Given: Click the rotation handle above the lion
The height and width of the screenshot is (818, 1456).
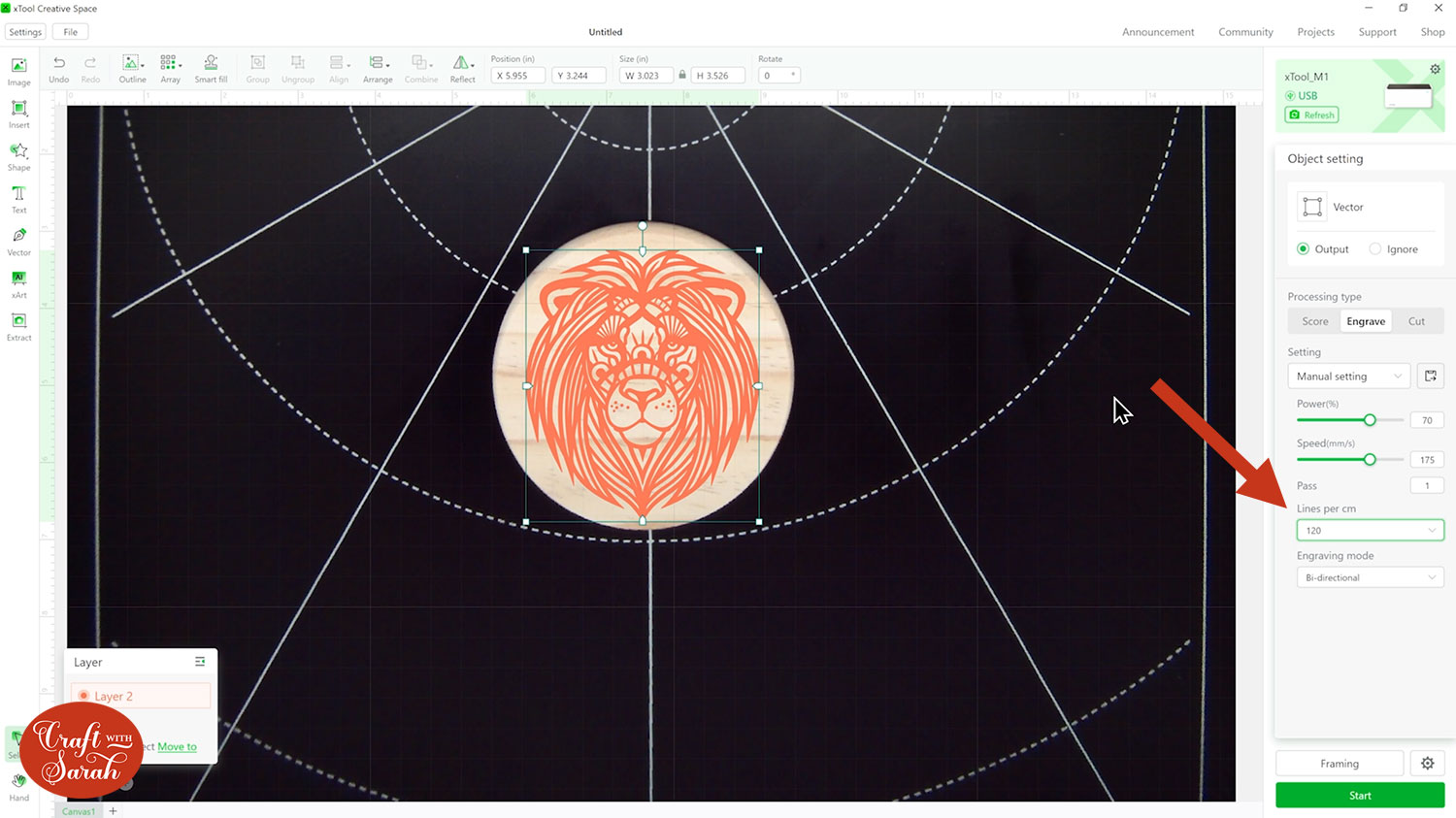Looking at the screenshot, I should 643,225.
